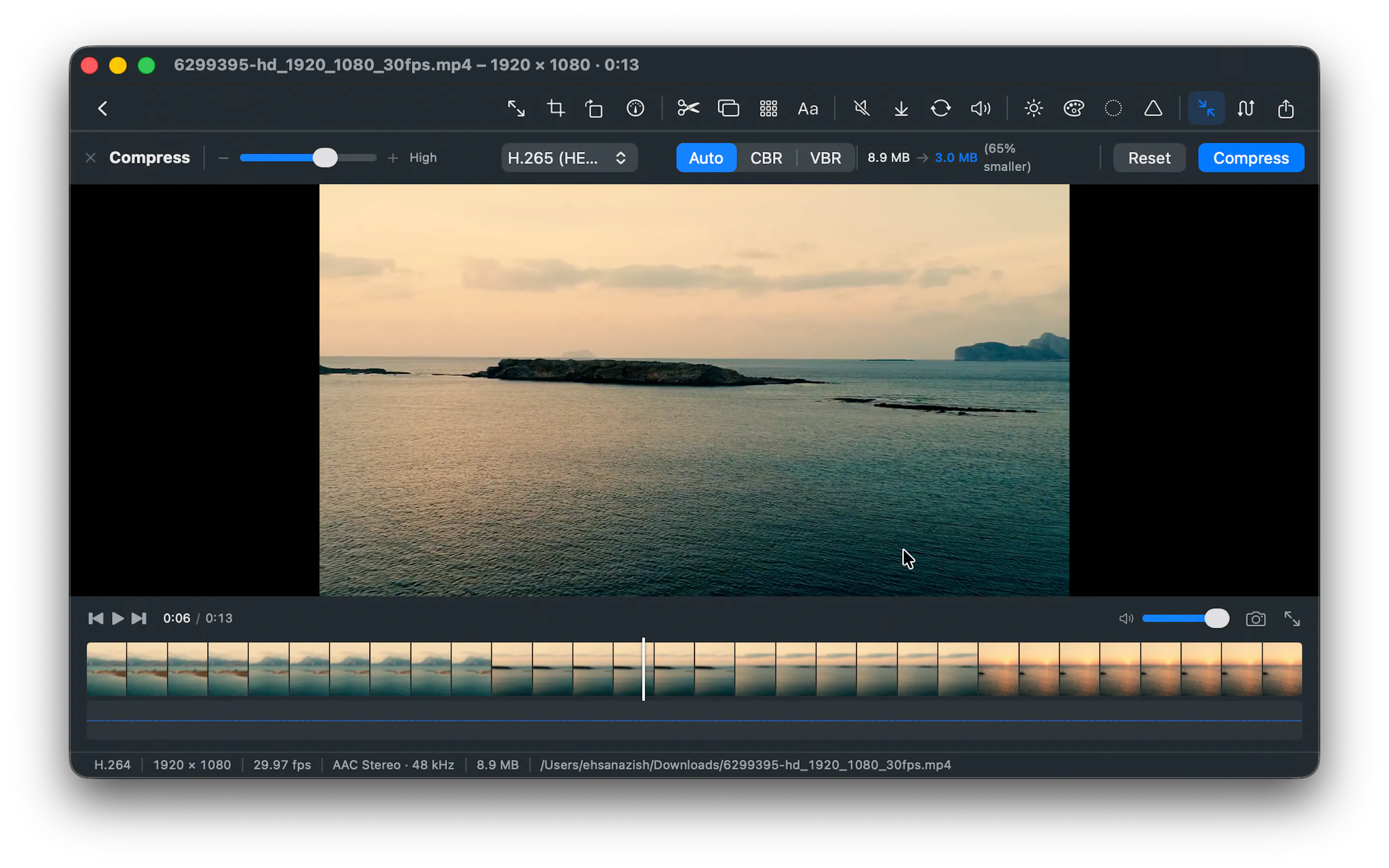This screenshot has width=1389, height=868.
Task: Open the overlapping frames tool
Action: tap(728, 108)
